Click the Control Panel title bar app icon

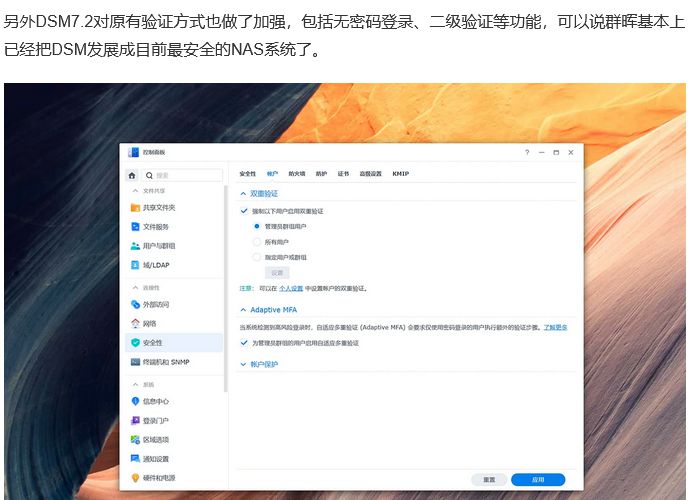[133, 152]
